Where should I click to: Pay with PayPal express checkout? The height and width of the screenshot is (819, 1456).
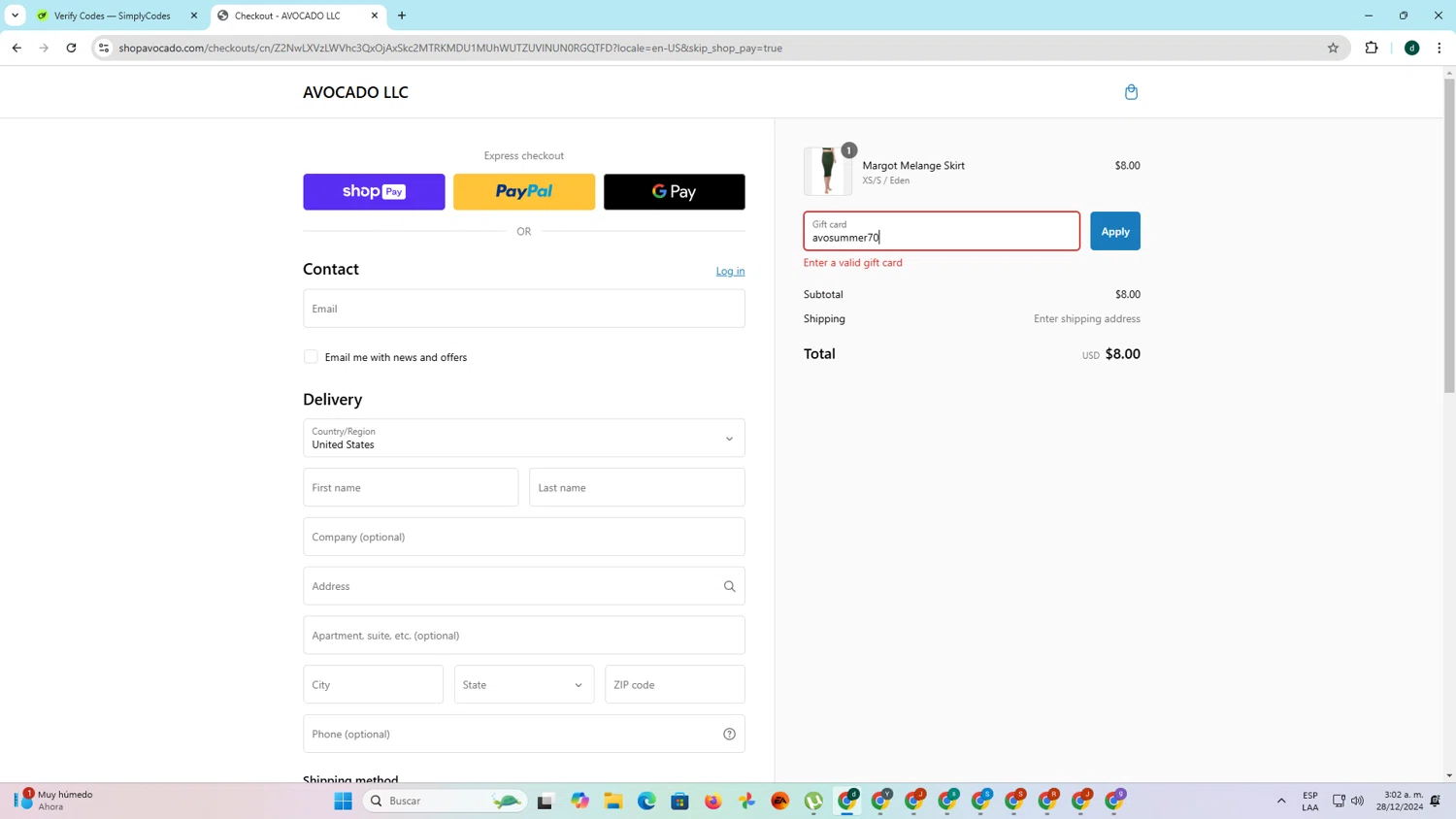point(524,192)
